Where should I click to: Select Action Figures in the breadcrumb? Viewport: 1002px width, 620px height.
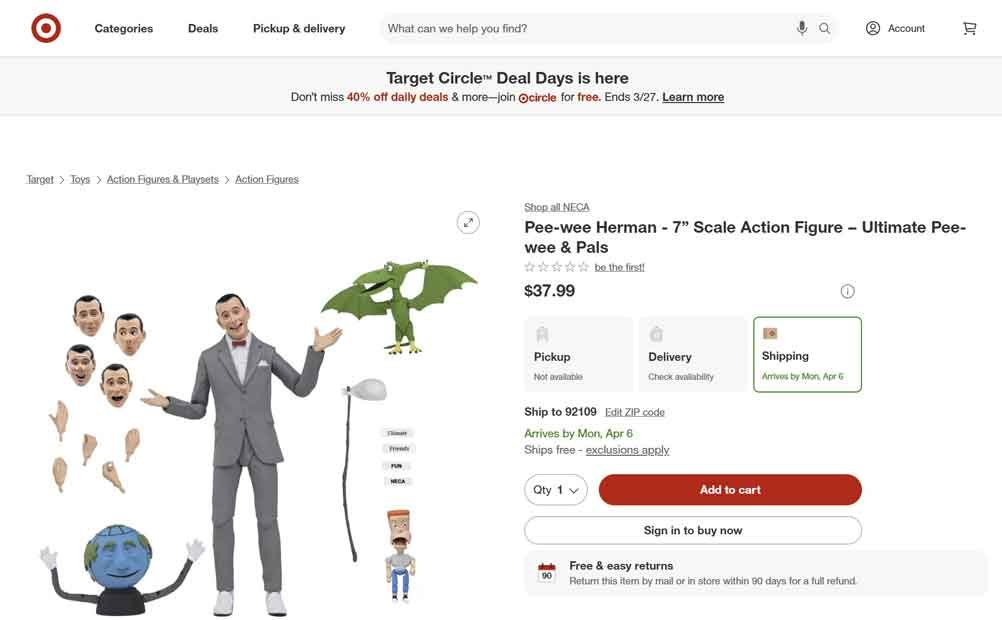point(266,177)
